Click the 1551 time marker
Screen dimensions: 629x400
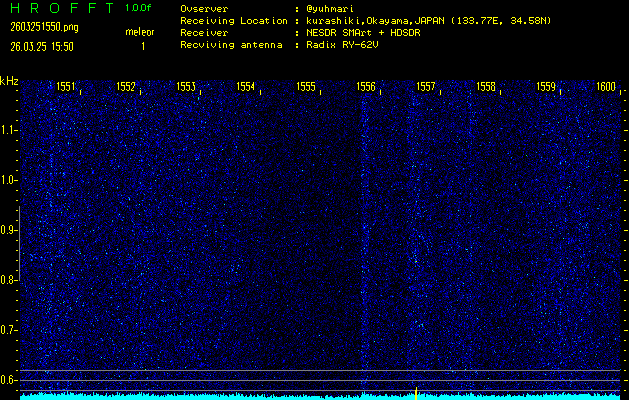tap(65, 86)
